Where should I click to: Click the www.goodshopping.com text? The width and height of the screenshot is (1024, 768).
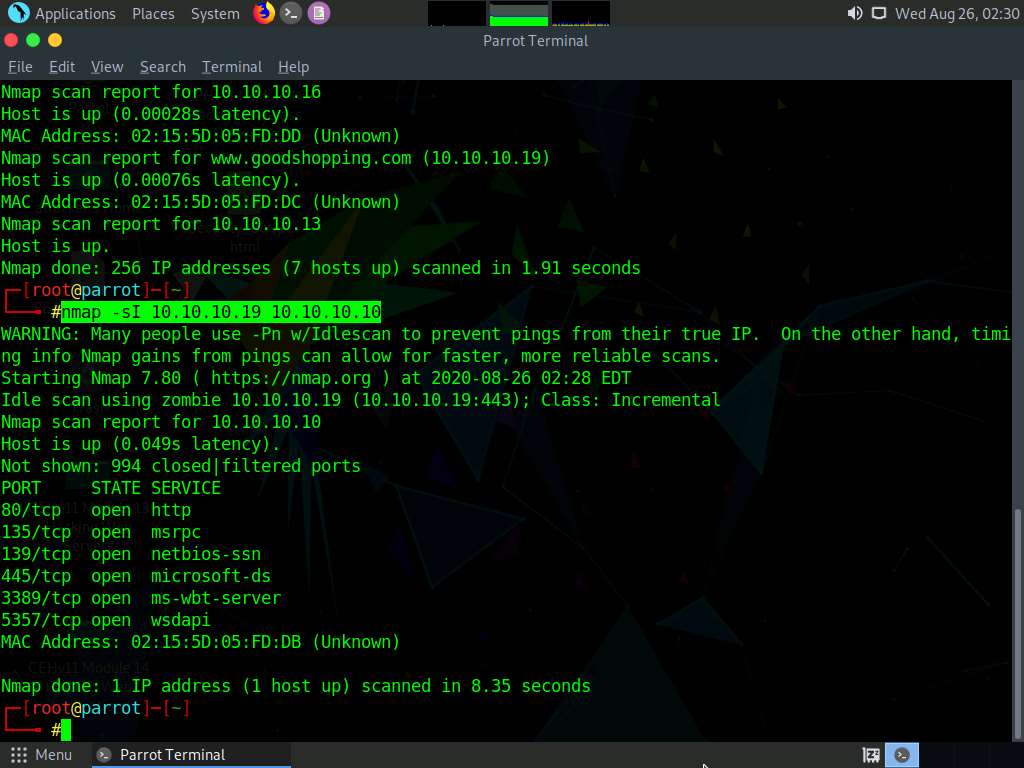(311, 158)
